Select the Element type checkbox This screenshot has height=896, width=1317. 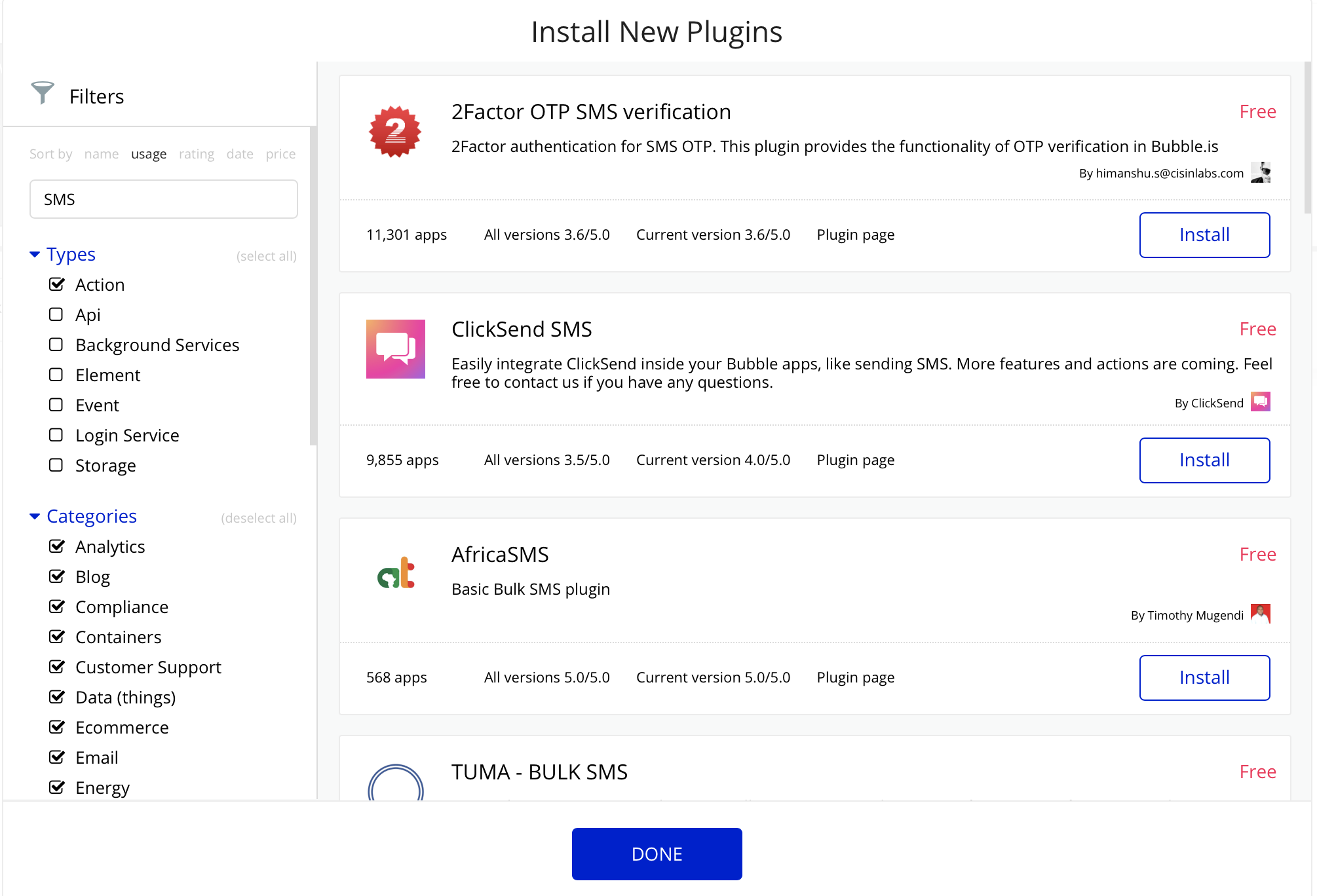pyautogui.click(x=56, y=375)
